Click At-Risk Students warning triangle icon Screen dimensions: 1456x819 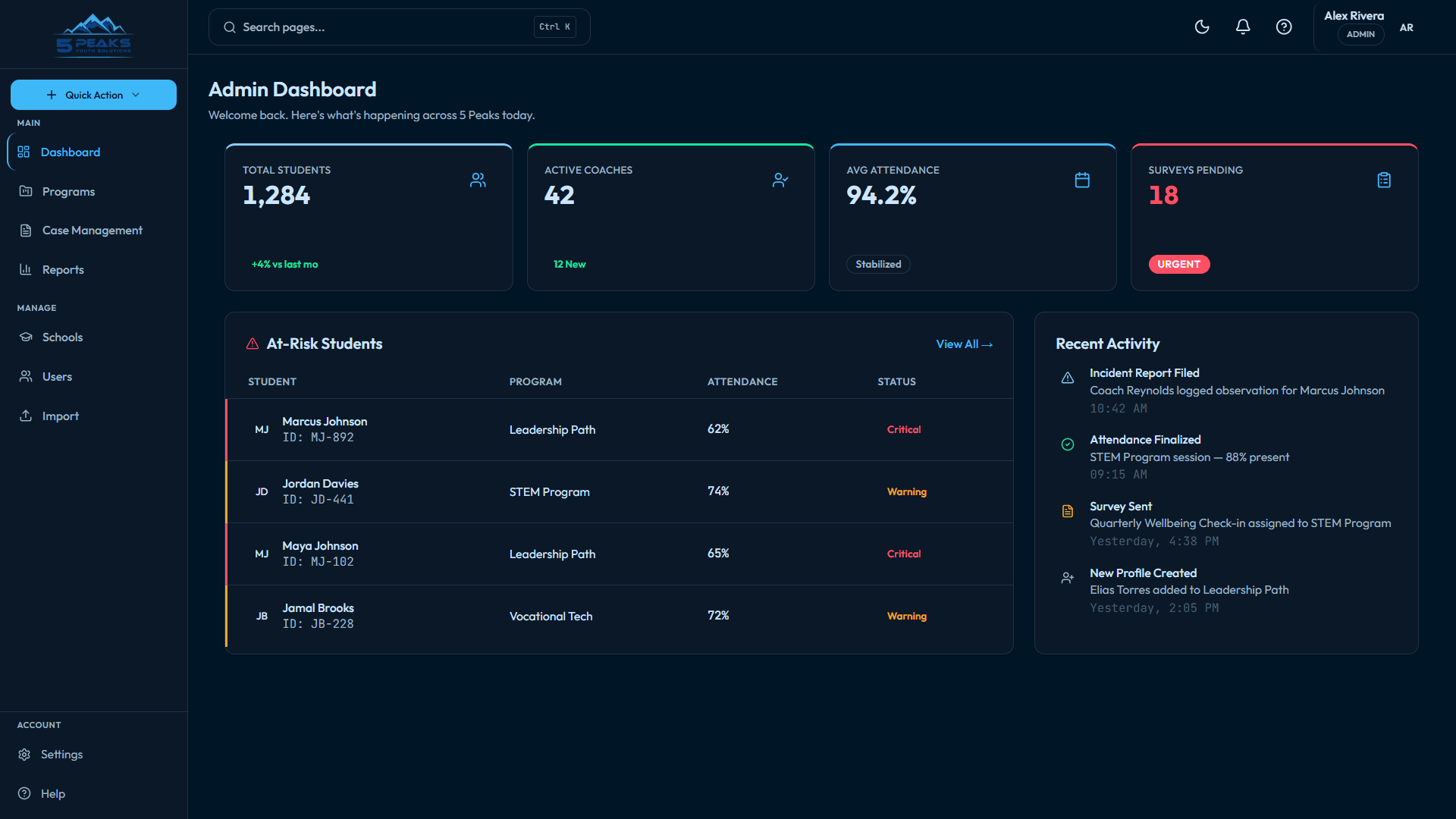tap(253, 344)
